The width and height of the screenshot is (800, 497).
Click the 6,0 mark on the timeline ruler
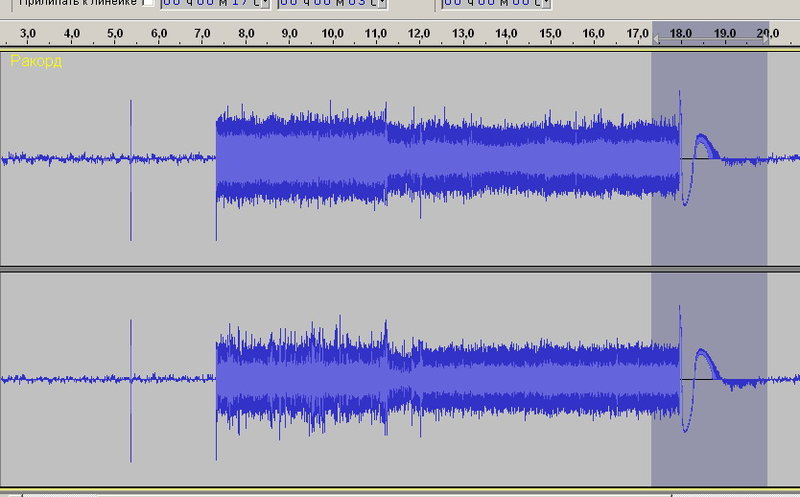coord(159,34)
